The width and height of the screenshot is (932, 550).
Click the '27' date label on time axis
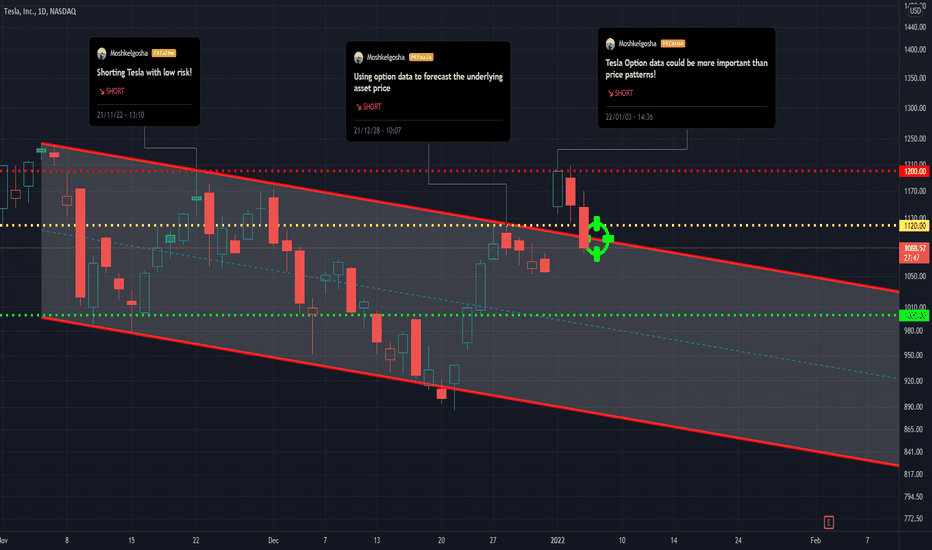tap(493, 540)
